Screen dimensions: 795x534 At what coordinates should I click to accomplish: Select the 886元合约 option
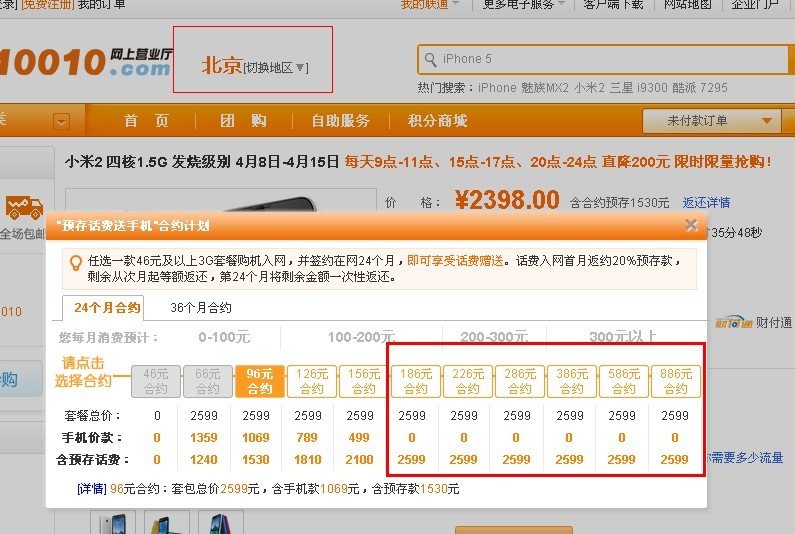[x=676, y=381]
